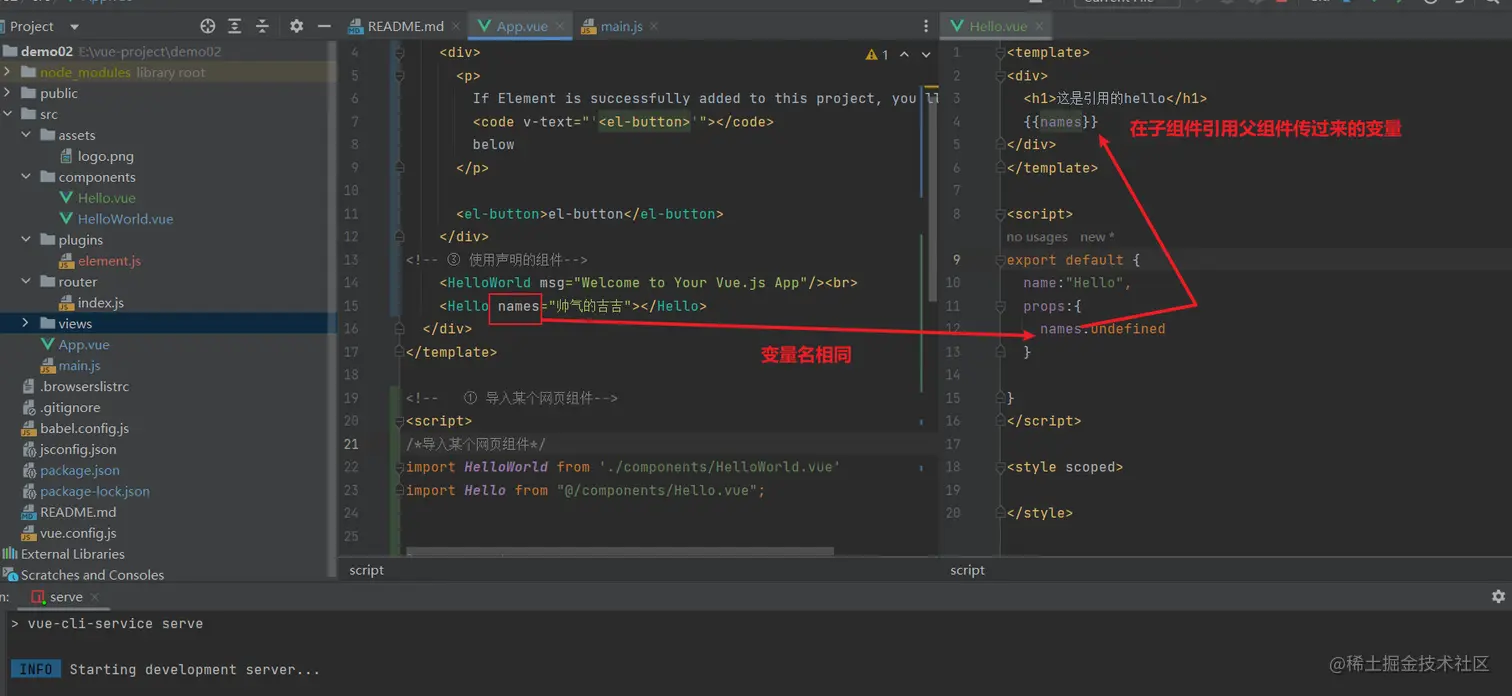Viewport: 1512px width, 696px height.
Task: Click the 'import Hello from' line 23
Action: [x=585, y=490]
